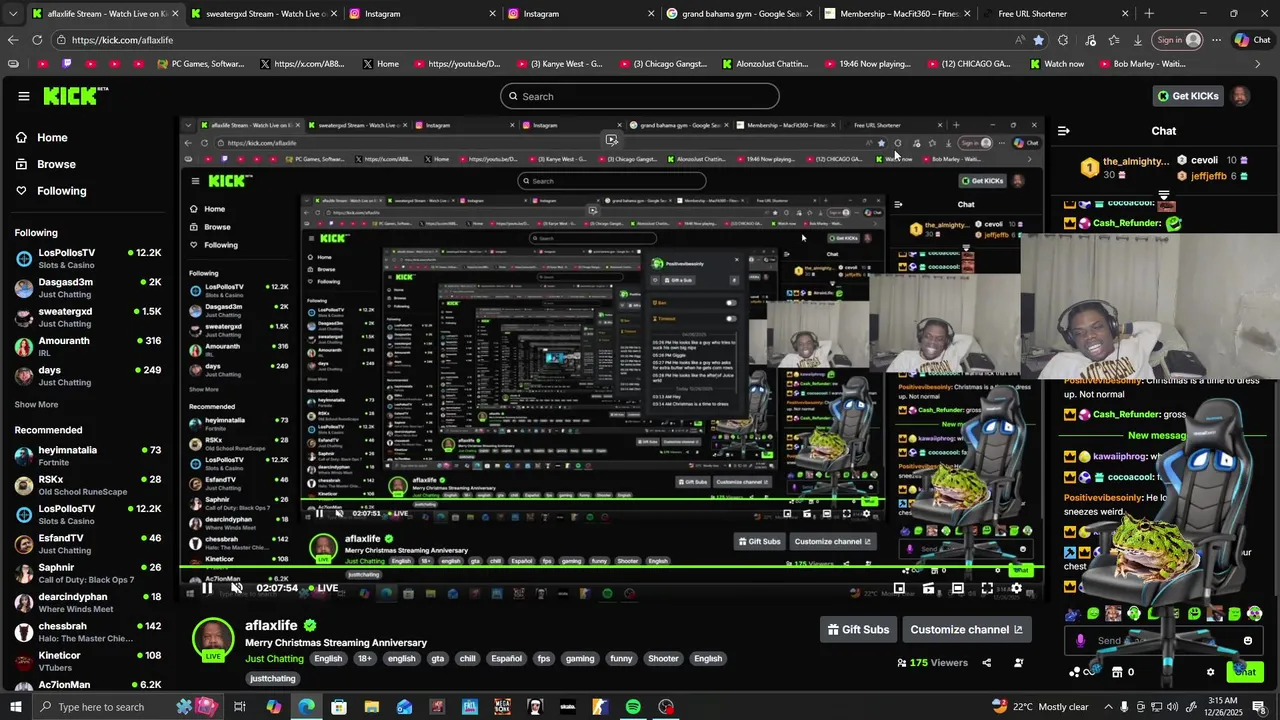Open the Copilot Chat button
Image resolution: width=1280 pixels, height=720 pixels.
click(1252, 40)
